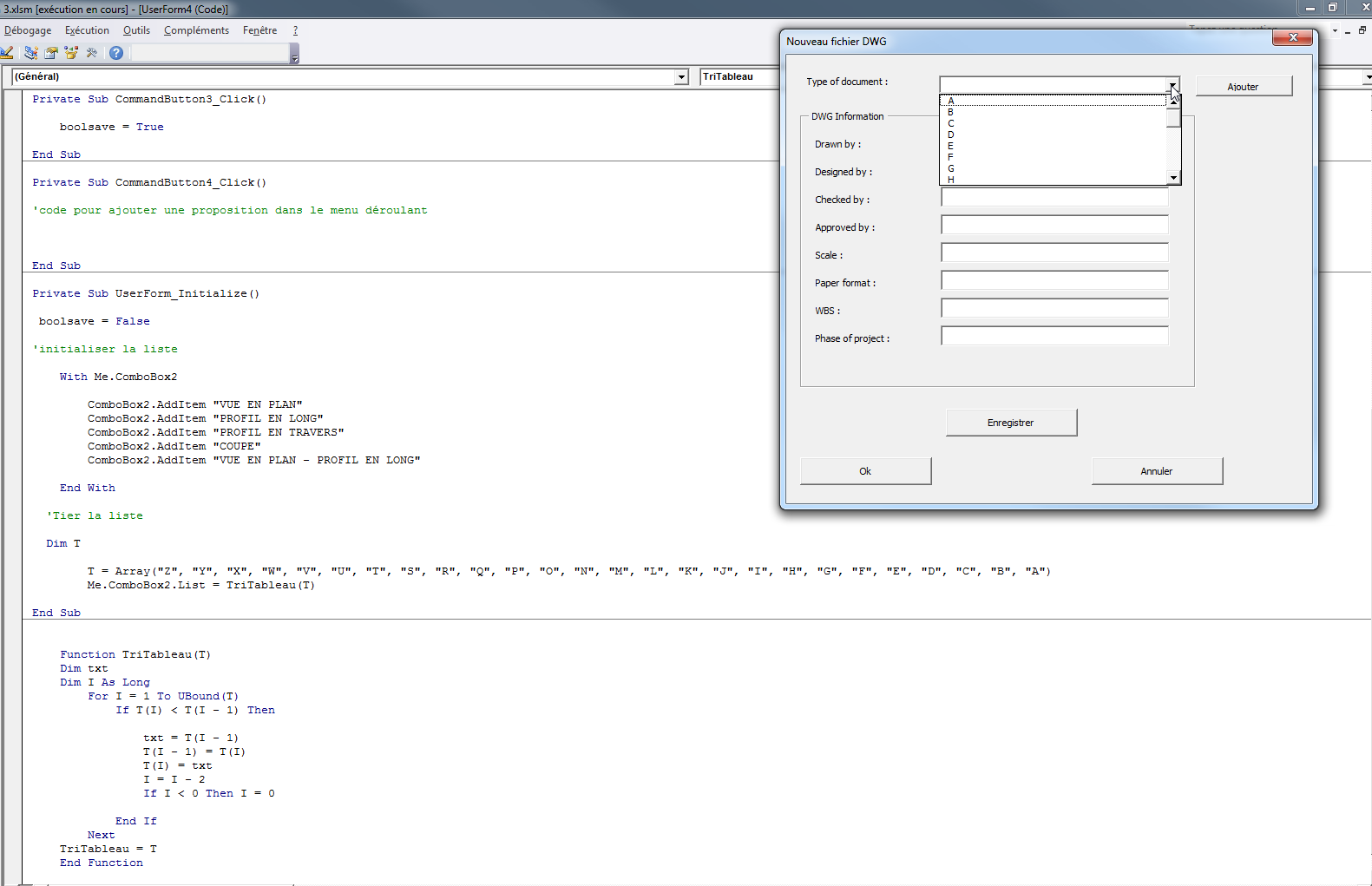
Task: Toggle the Type of document combo arrow
Action: [x=1173, y=85]
